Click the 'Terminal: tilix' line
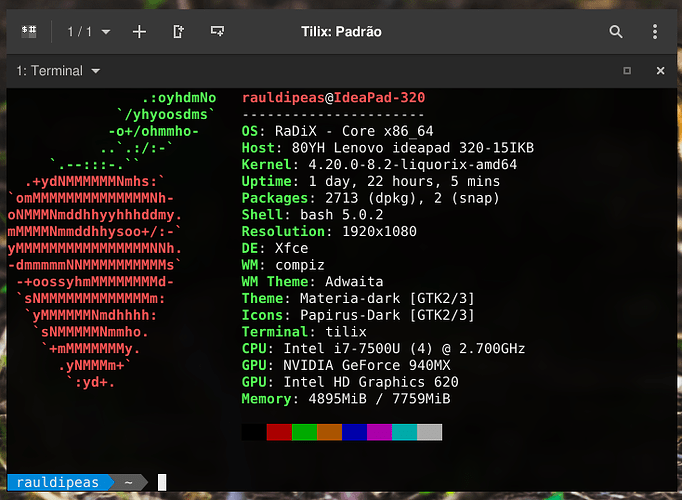682x500 pixels. [x=304, y=332]
